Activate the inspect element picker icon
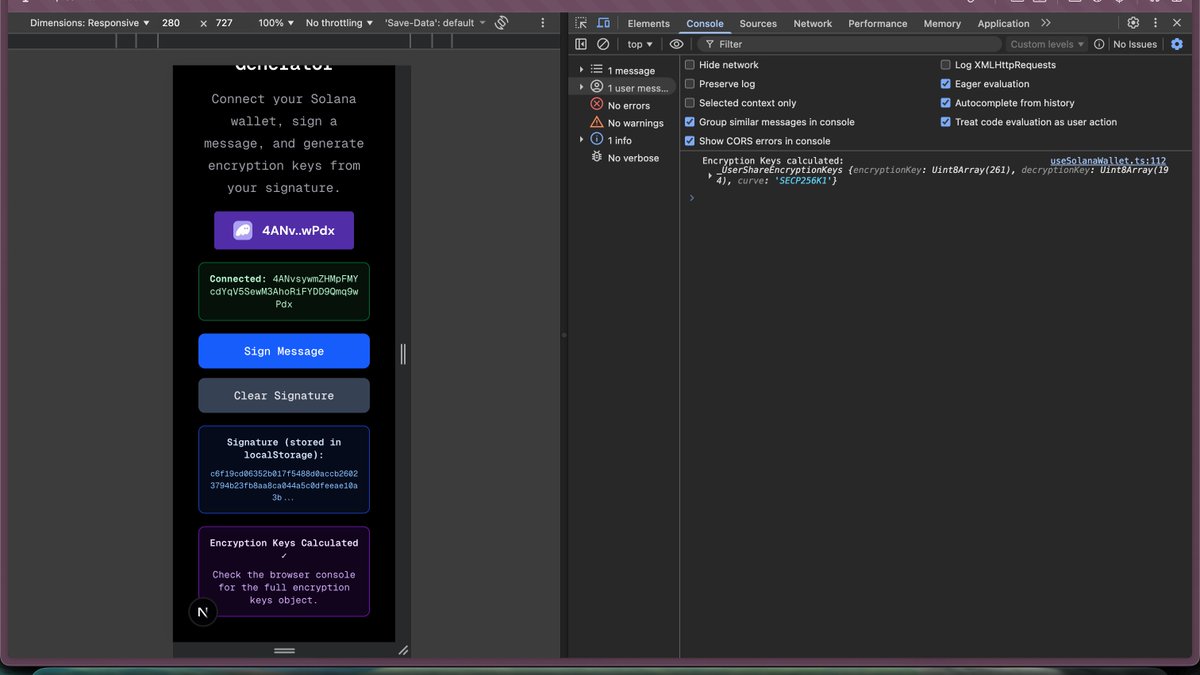 [581, 23]
